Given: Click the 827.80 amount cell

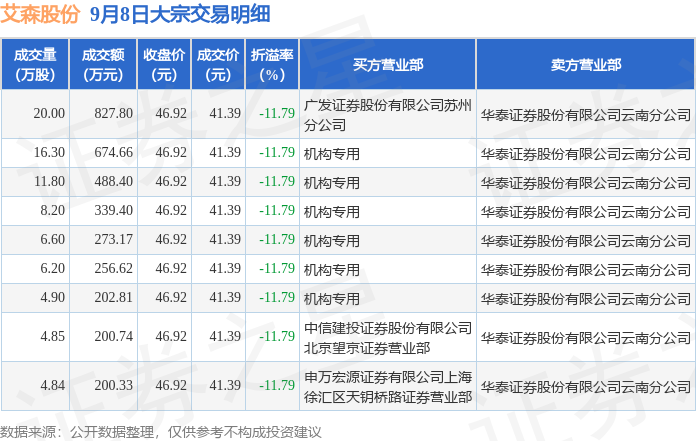Looking at the screenshot, I should (114, 114).
